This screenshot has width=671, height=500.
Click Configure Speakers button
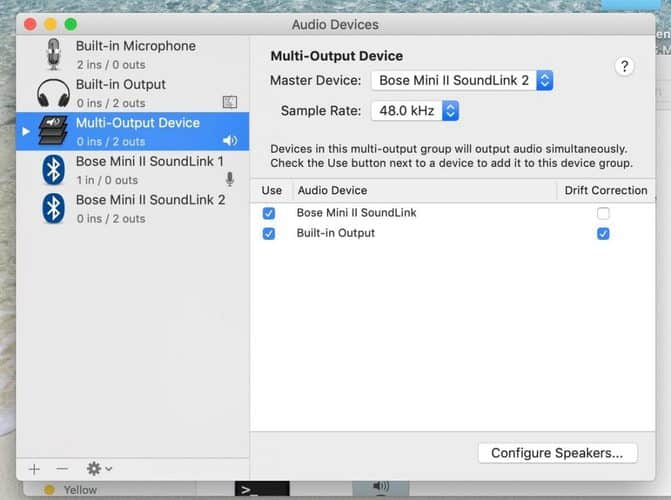(557, 453)
